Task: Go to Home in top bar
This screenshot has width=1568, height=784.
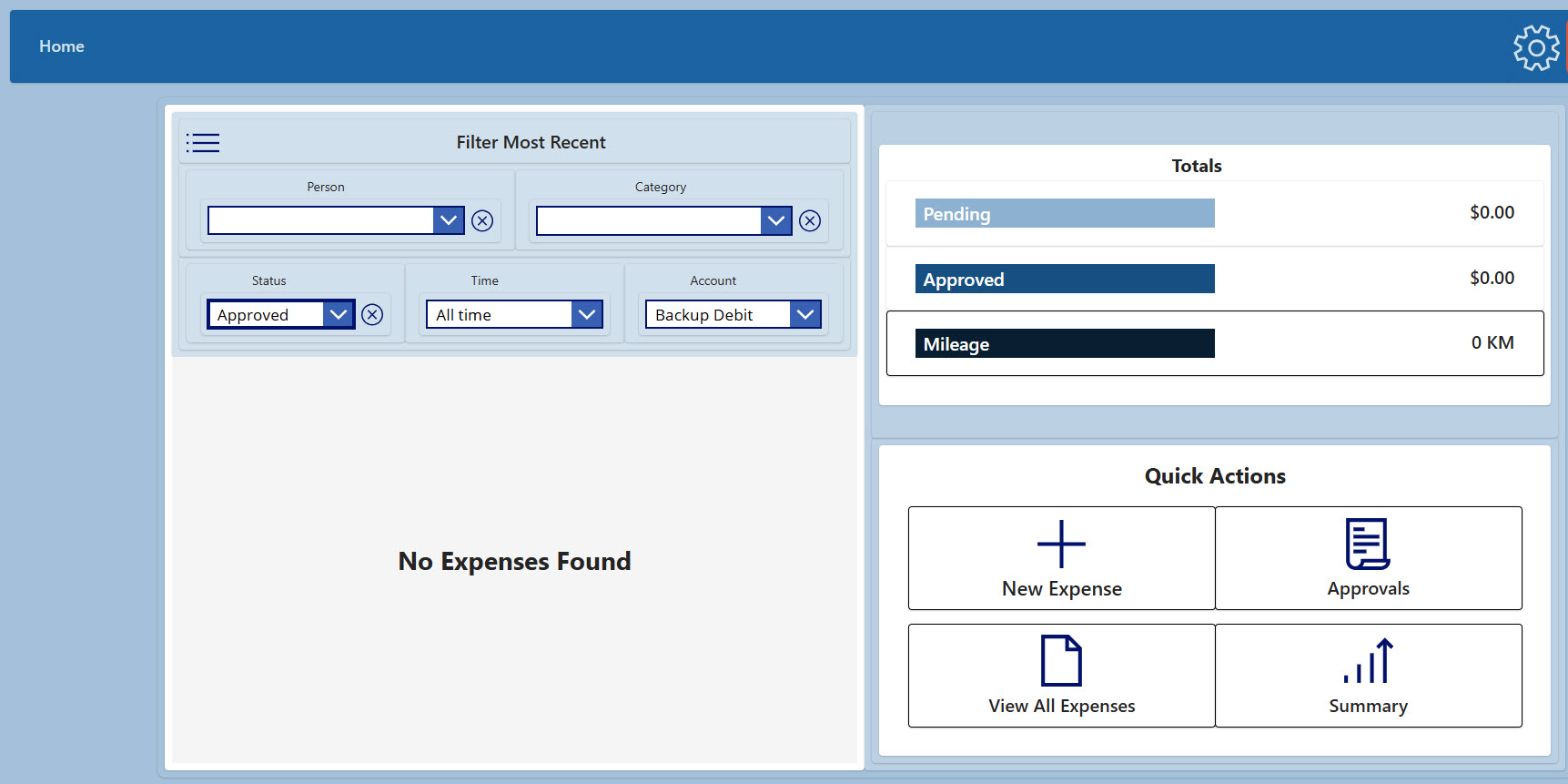Action: [62, 46]
